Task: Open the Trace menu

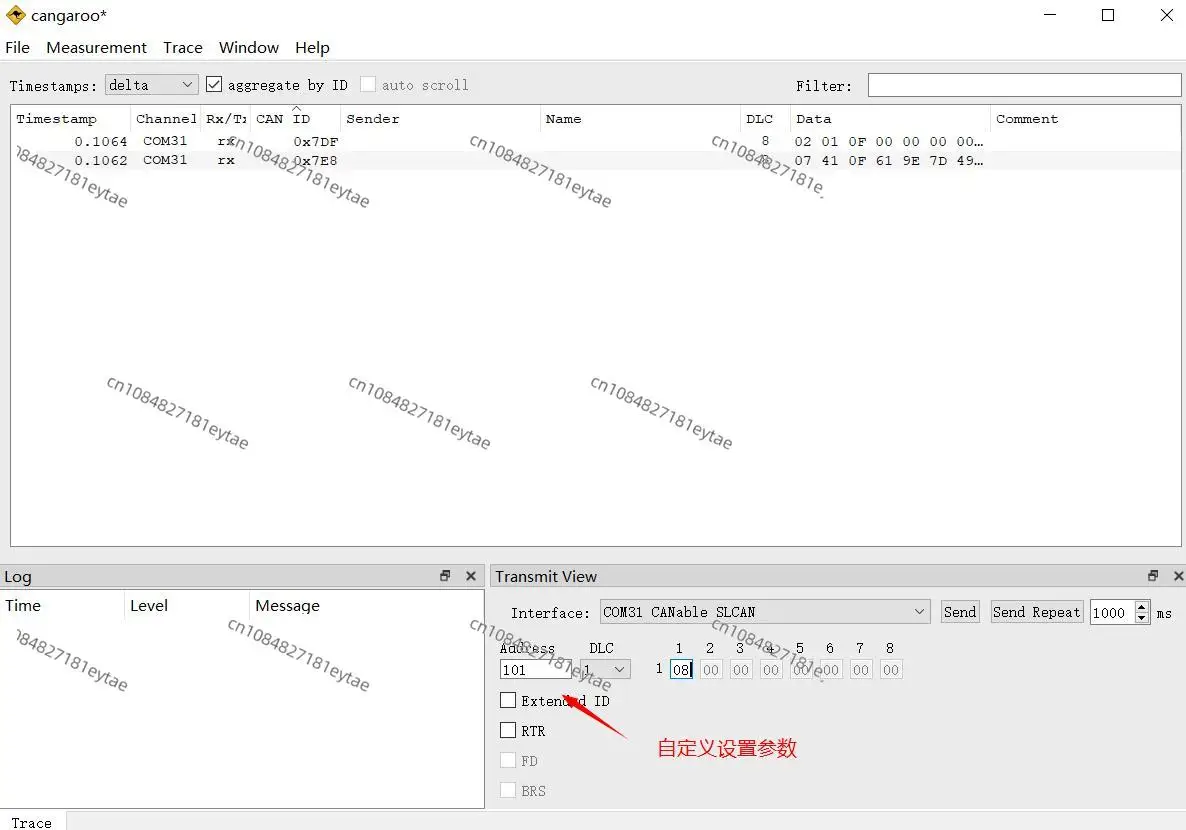Action: [183, 48]
